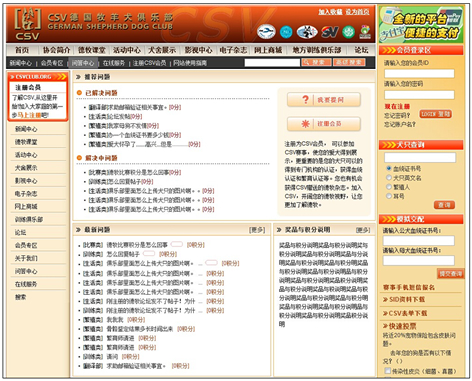Click the question mark 我要提问 button
472x381 pixels.
[x=324, y=100]
